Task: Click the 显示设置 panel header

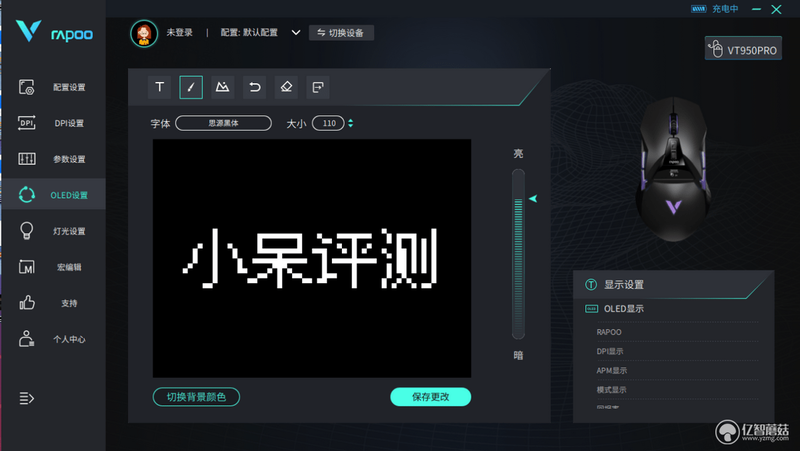Action: point(673,284)
